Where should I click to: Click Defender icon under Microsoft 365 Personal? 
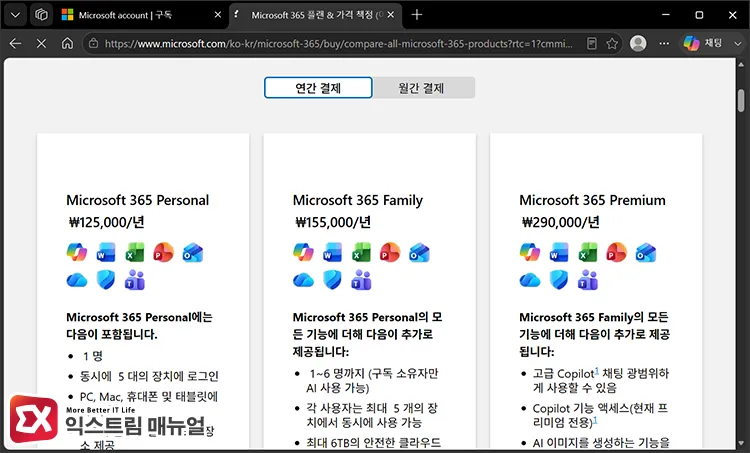(x=106, y=280)
